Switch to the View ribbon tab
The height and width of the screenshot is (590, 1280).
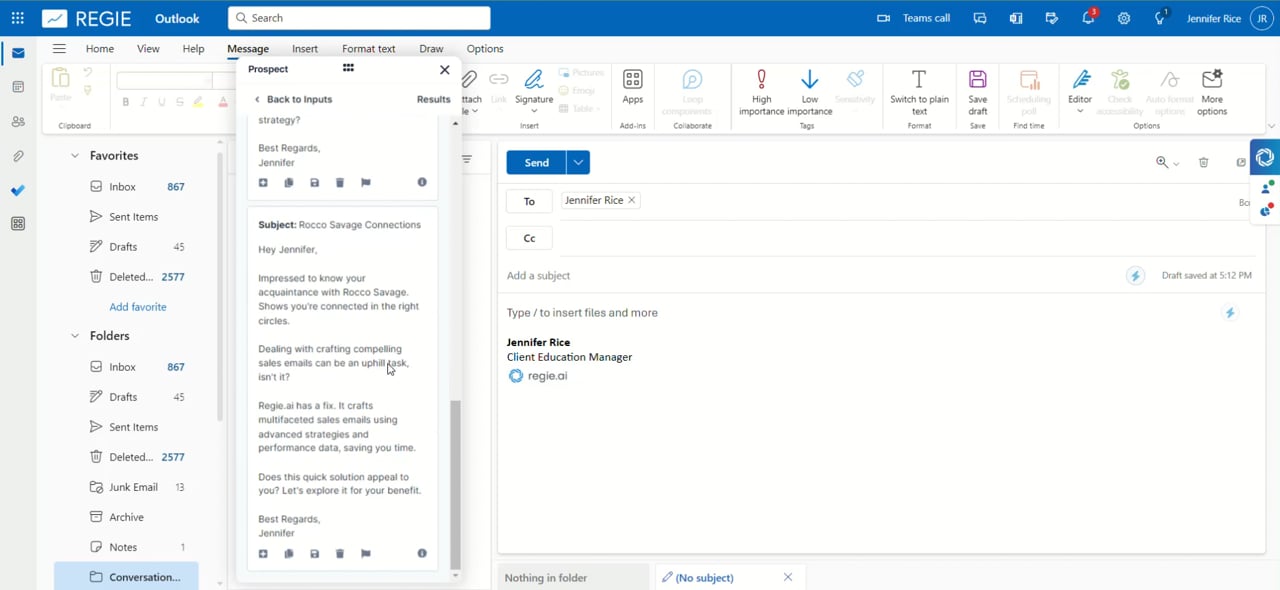[148, 48]
